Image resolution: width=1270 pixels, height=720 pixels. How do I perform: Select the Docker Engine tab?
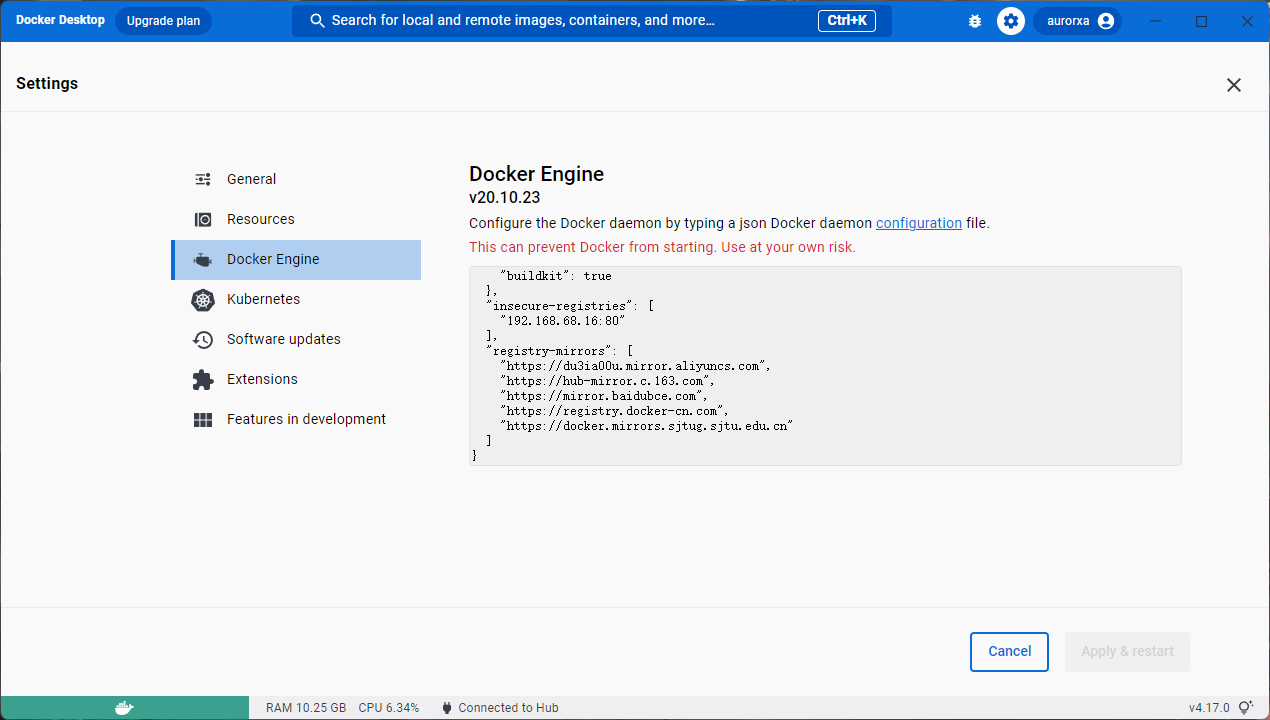(x=296, y=259)
